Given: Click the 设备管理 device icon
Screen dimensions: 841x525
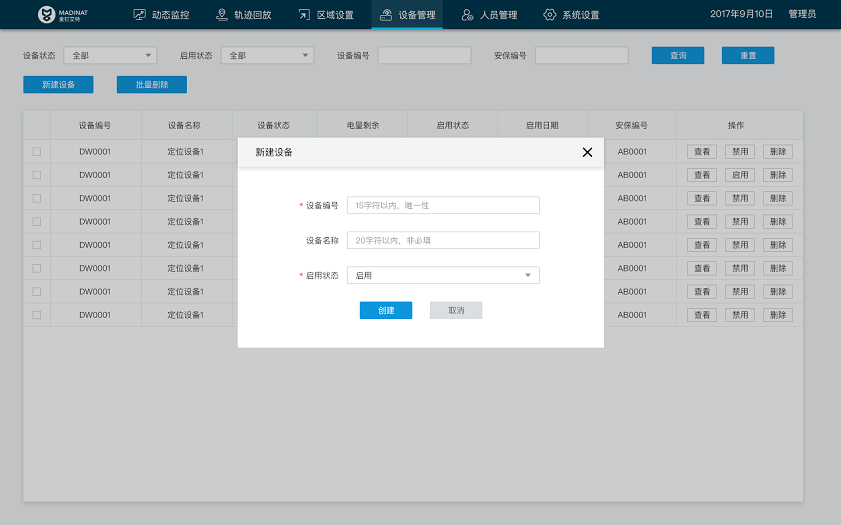Looking at the screenshot, I should (386, 15).
